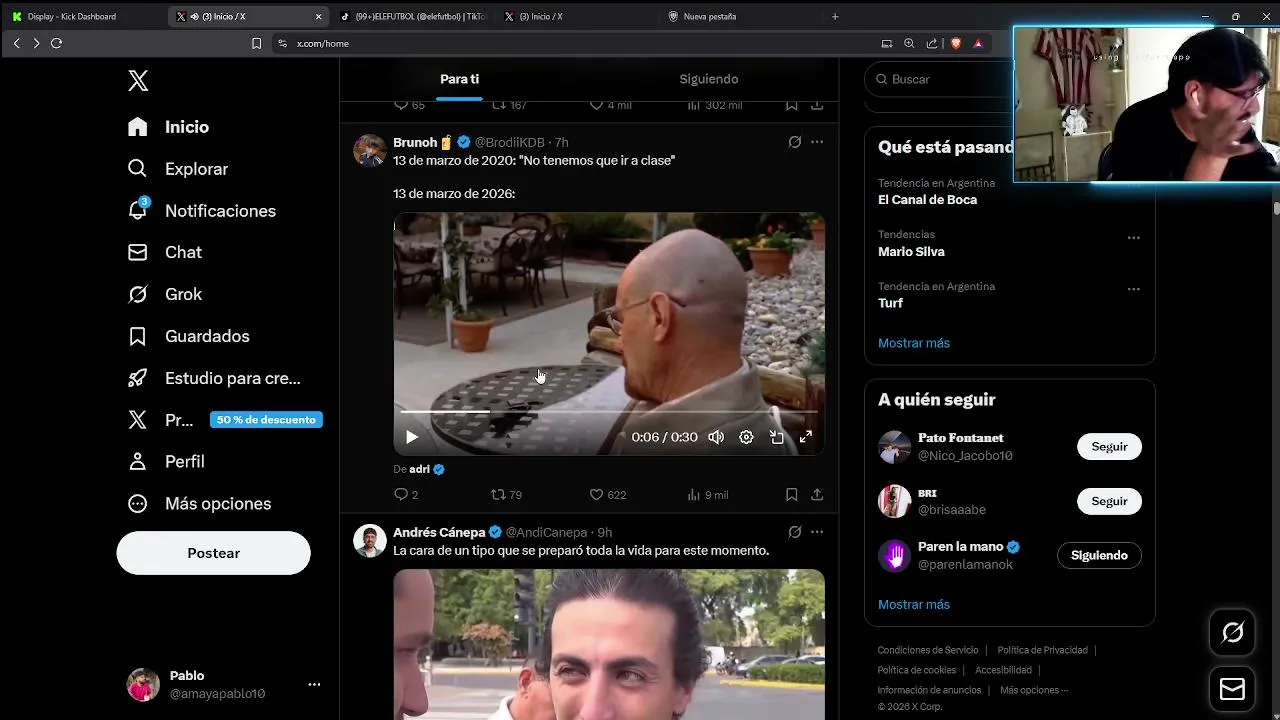Toggle picture-in-picture on the video
Image resolution: width=1280 pixels, height=720 pixels.
[776, 437]
